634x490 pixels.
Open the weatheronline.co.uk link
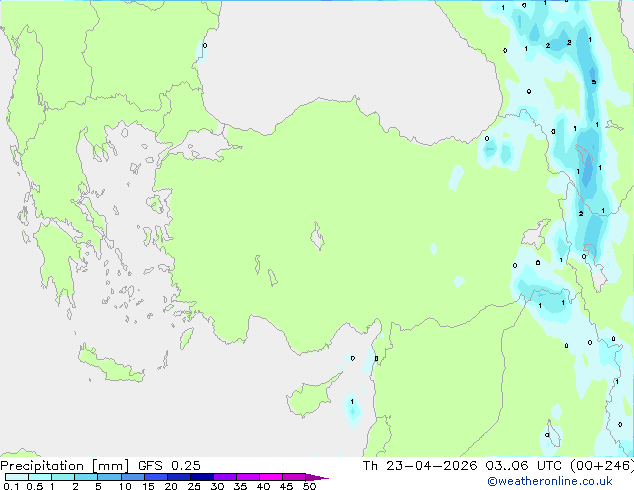tap(550, 481)
